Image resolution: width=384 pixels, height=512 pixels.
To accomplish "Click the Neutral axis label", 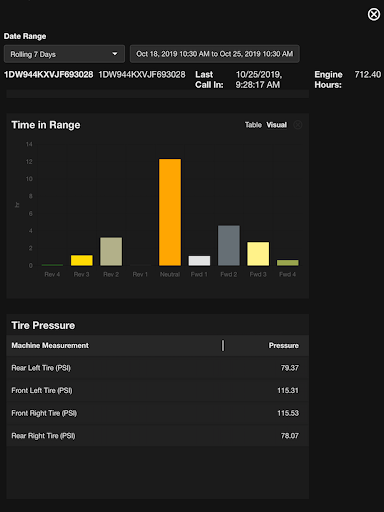I will [170, 275].
